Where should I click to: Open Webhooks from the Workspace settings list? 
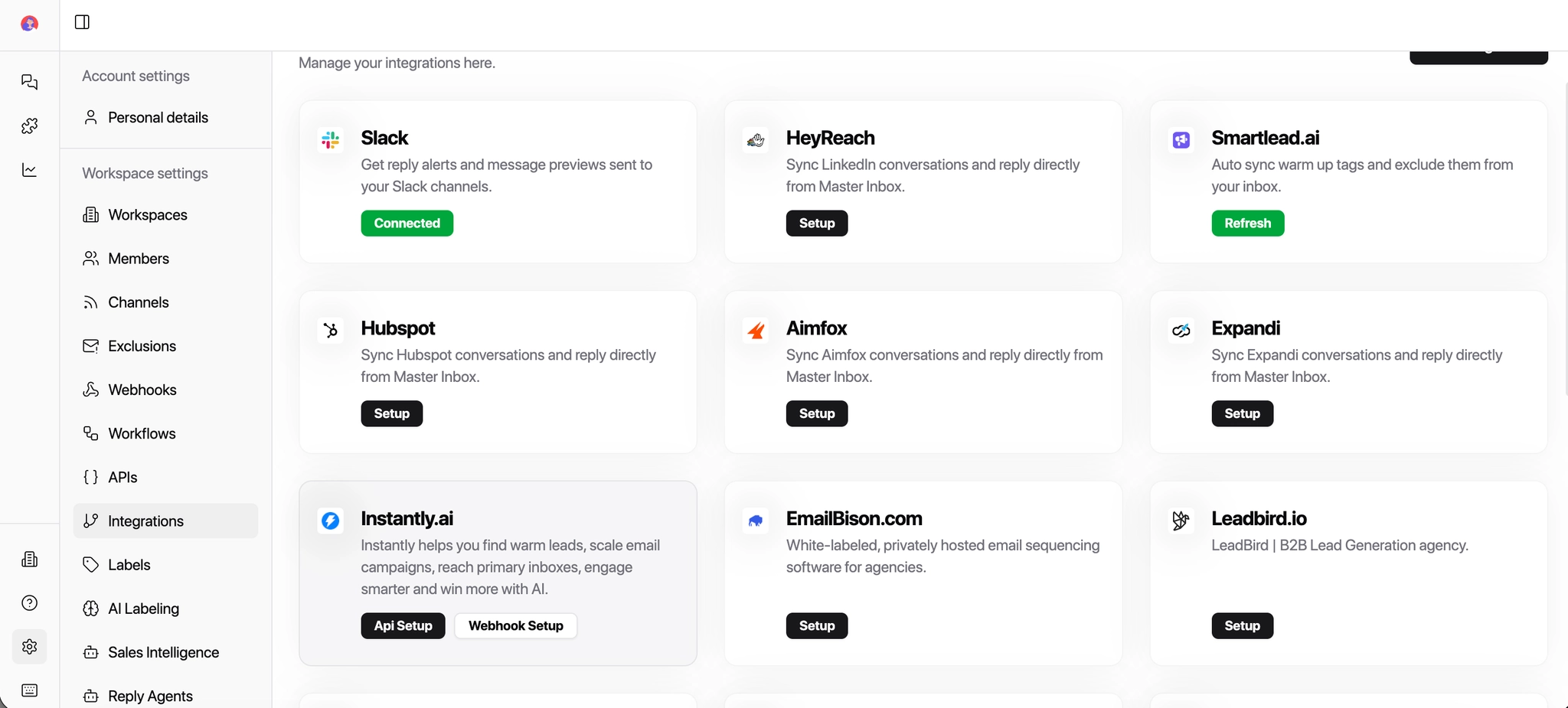click(142, 390)
